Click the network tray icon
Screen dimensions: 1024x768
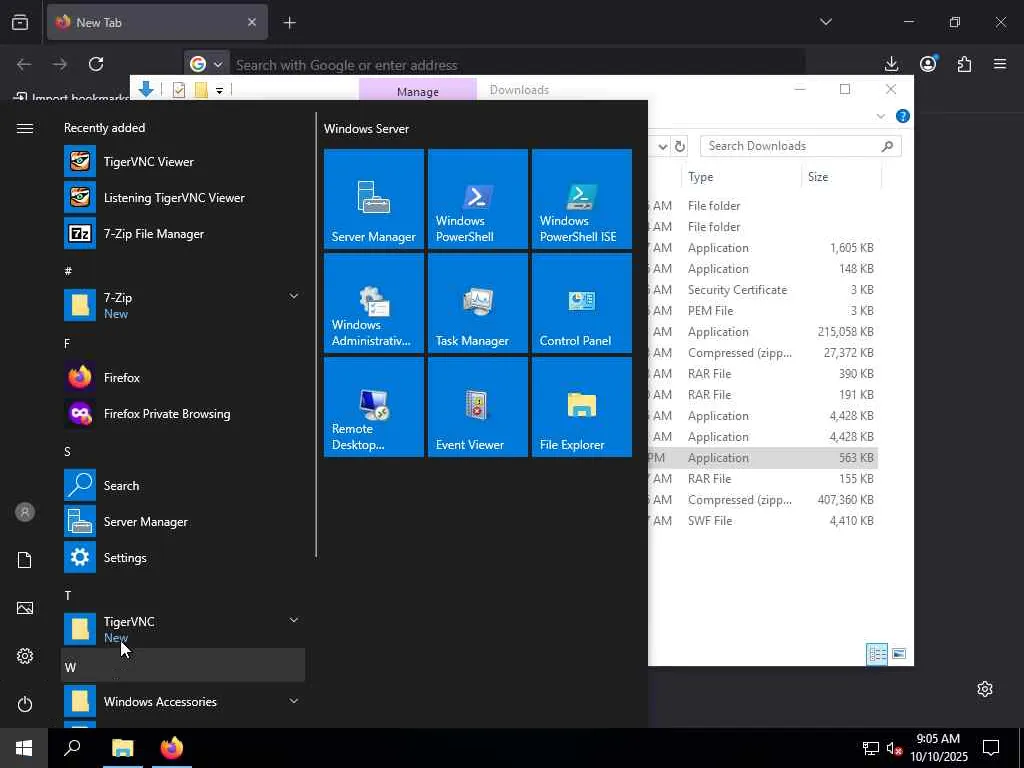pyautogui.click(x=871, y=748)
